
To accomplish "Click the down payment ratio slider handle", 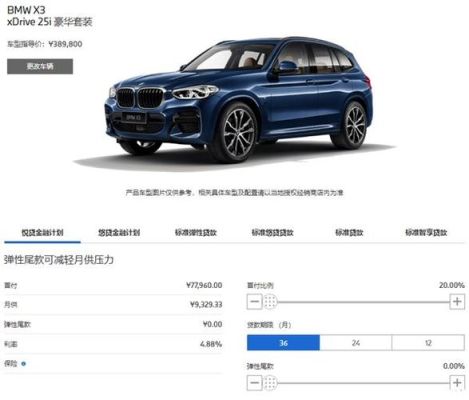I will coord(270,302).
